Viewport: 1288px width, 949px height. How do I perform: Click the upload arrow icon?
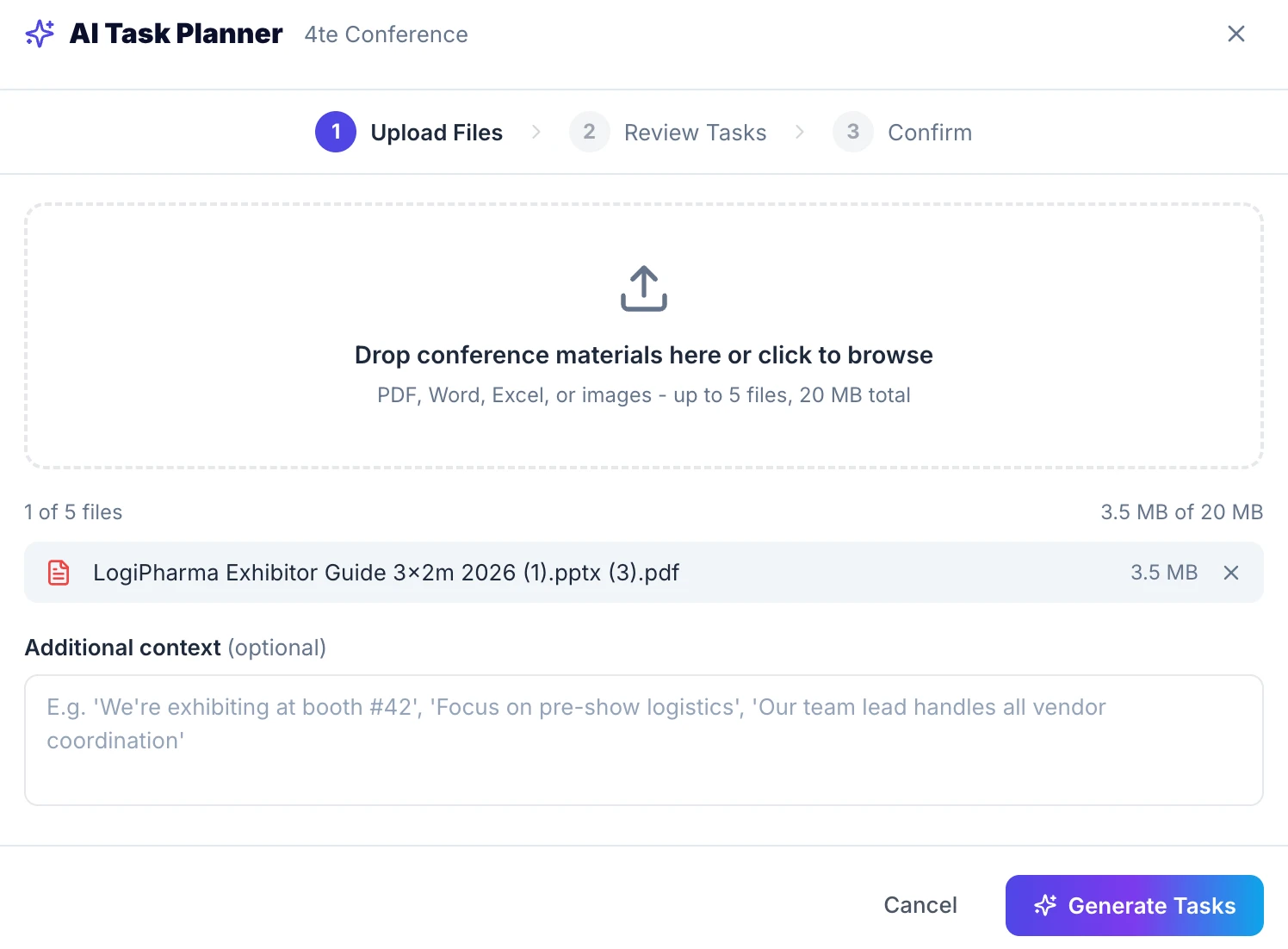coord(643,288)
